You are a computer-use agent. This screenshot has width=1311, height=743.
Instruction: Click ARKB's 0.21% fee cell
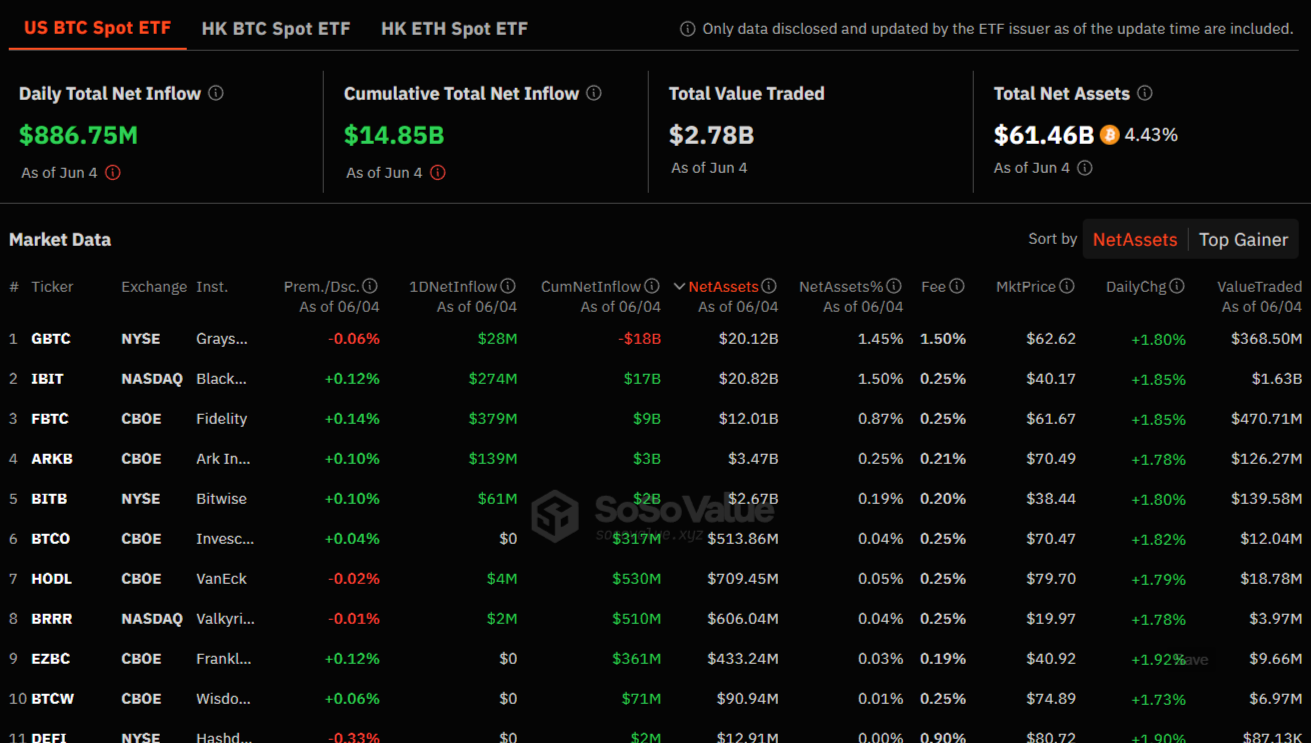(943, 459)
